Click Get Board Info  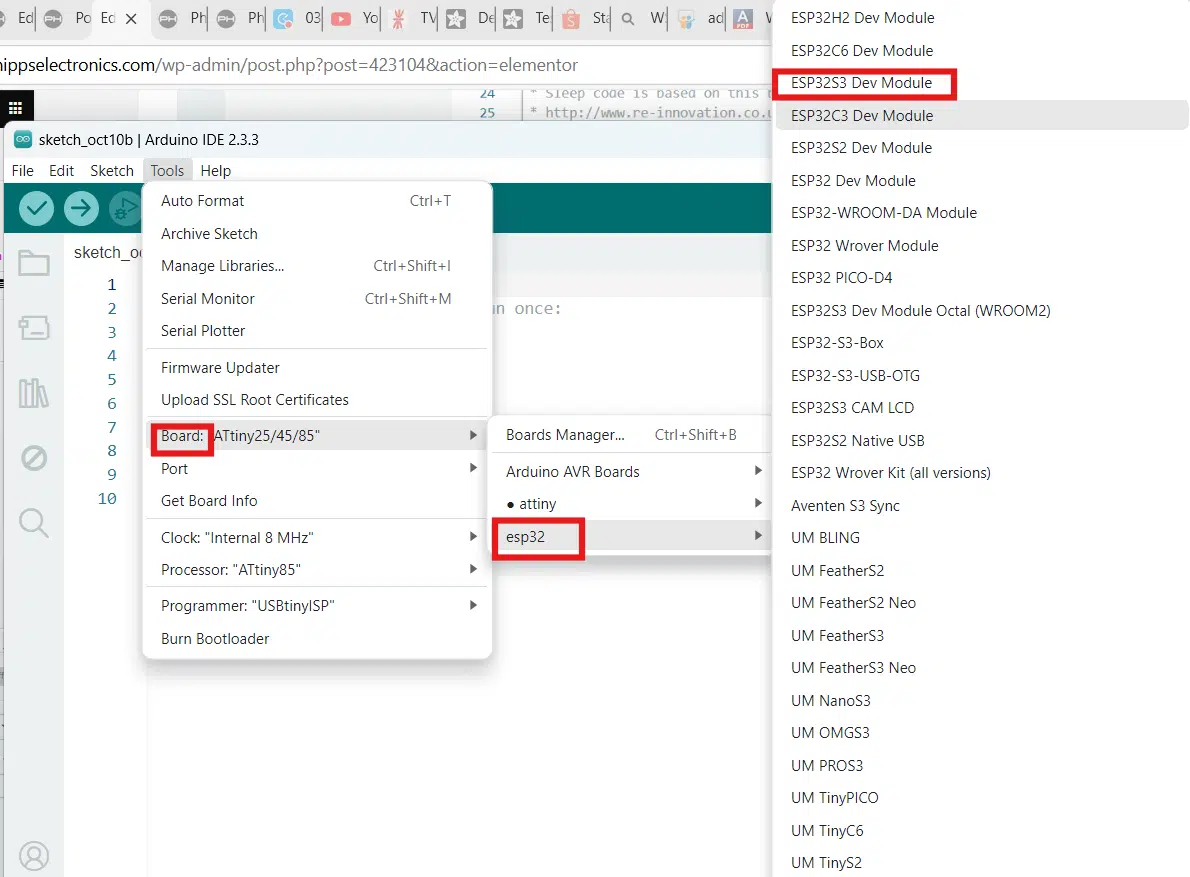pos(317,501)
